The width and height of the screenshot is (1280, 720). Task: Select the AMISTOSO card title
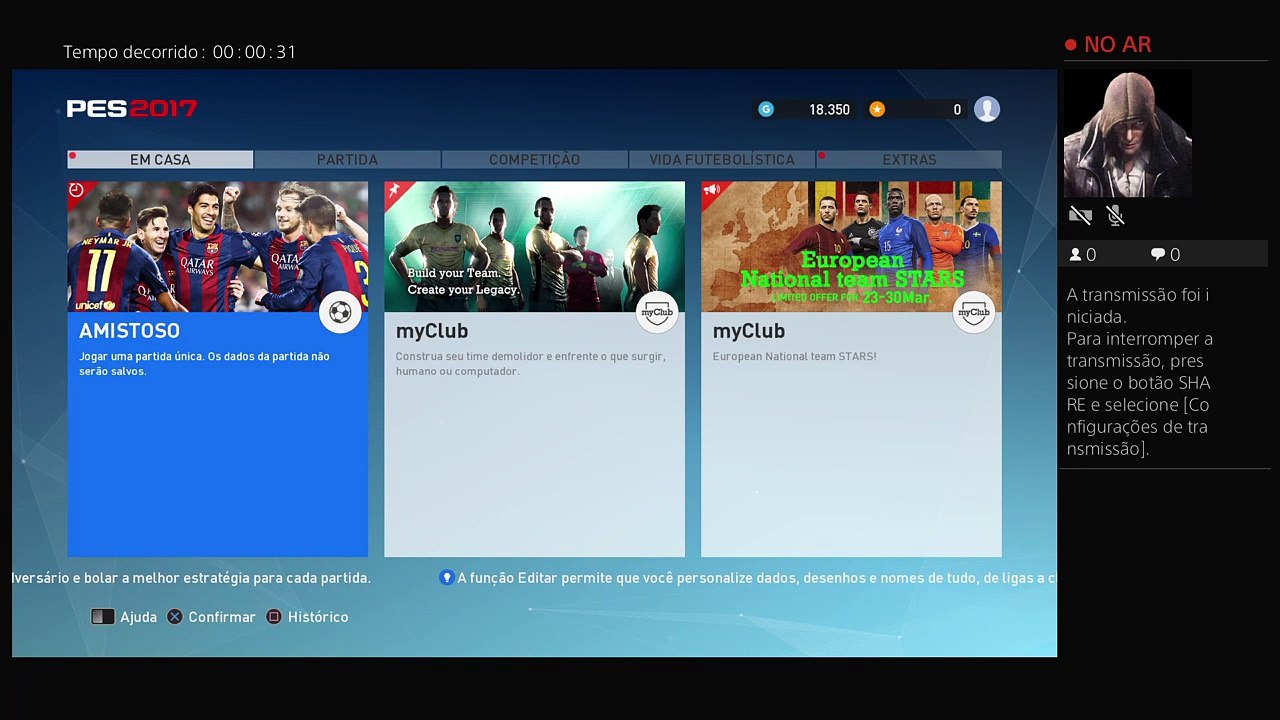point(129,331)
